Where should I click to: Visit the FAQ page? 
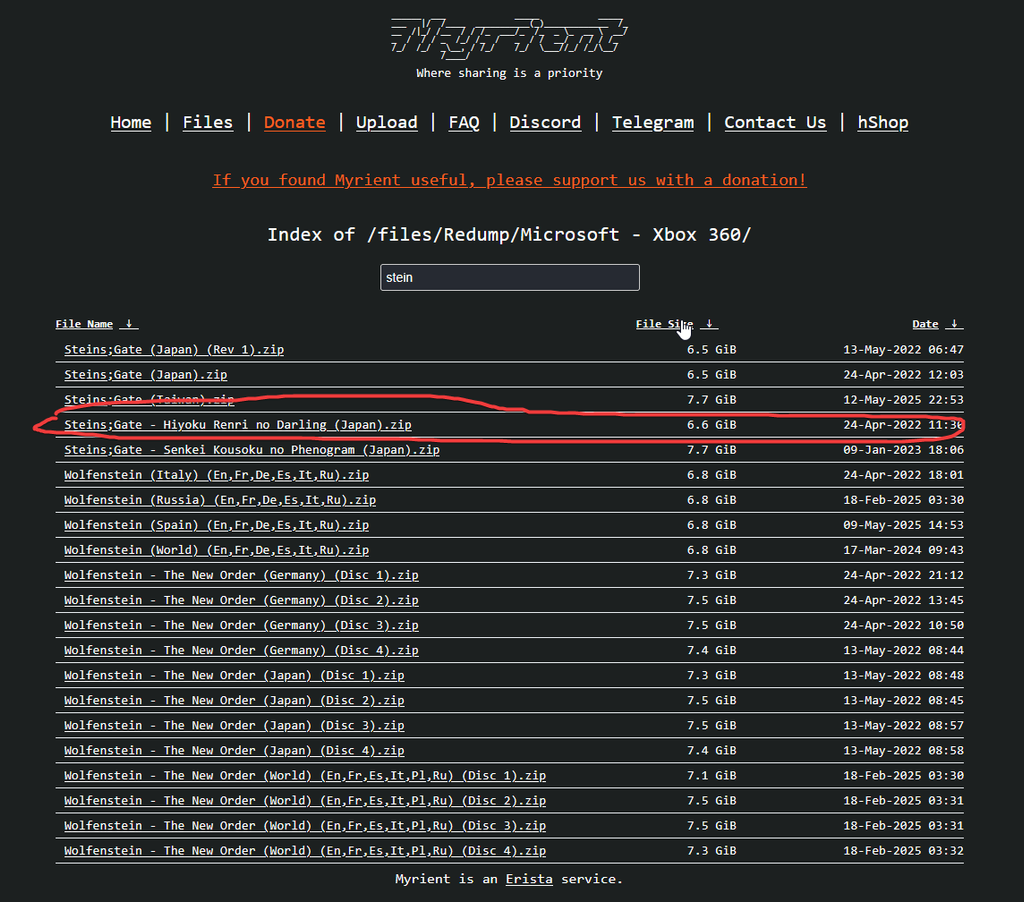pyautogui.click(x=463, y=122)
